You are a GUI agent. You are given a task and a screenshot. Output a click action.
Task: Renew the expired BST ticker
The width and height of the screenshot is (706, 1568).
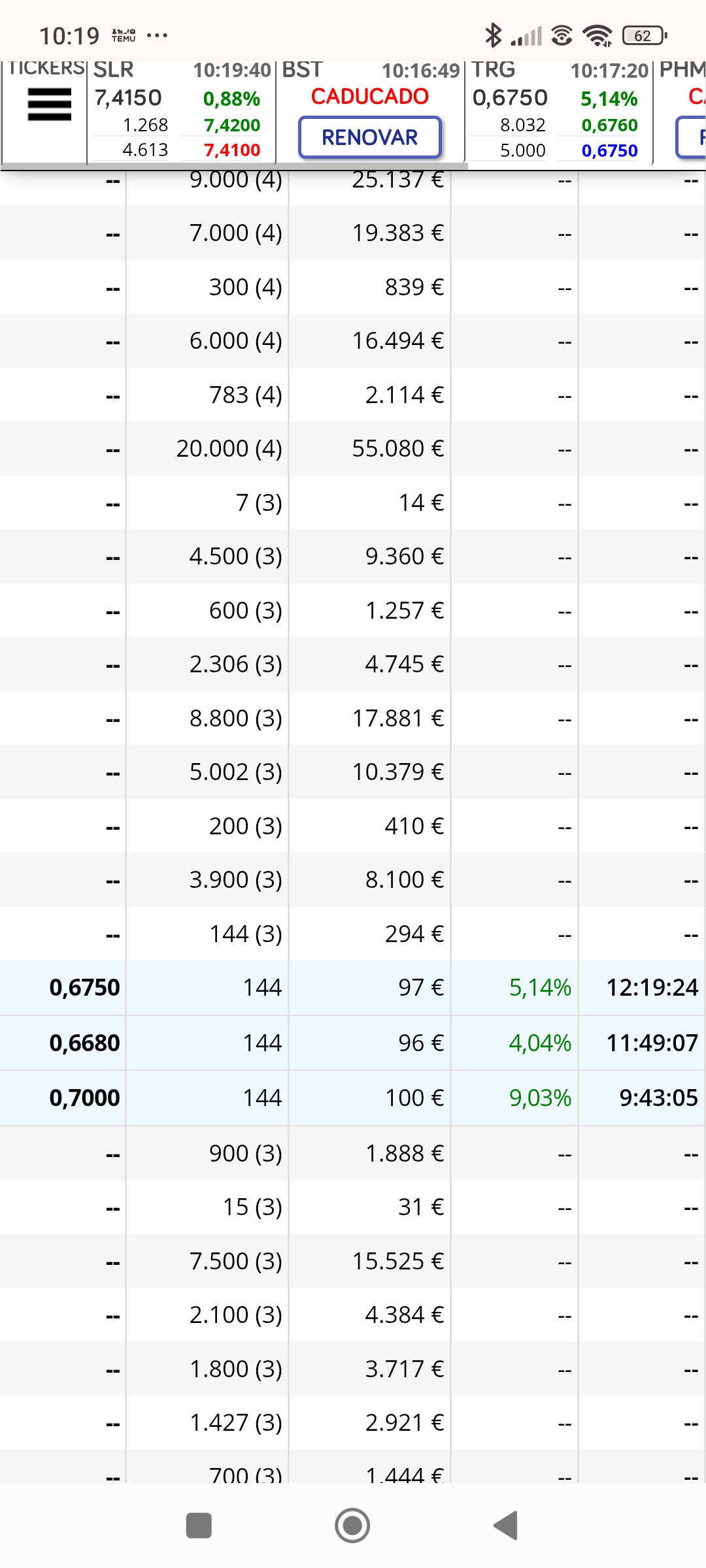[x=370, y=137]
